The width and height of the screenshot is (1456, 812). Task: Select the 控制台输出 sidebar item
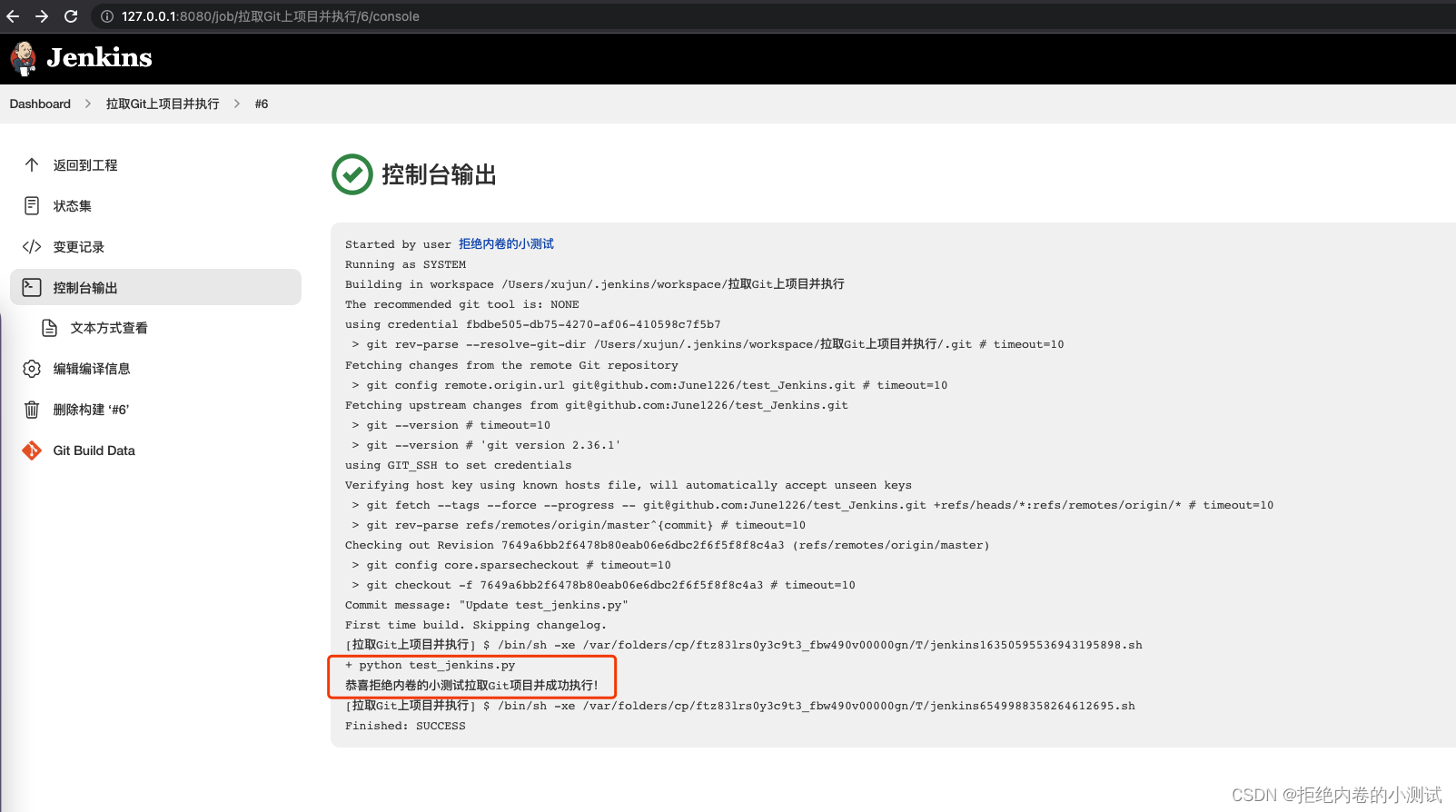[155, 287]
